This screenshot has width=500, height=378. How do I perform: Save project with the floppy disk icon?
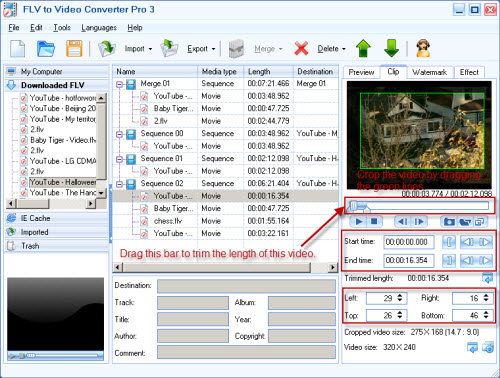click(x=74, y=49)
